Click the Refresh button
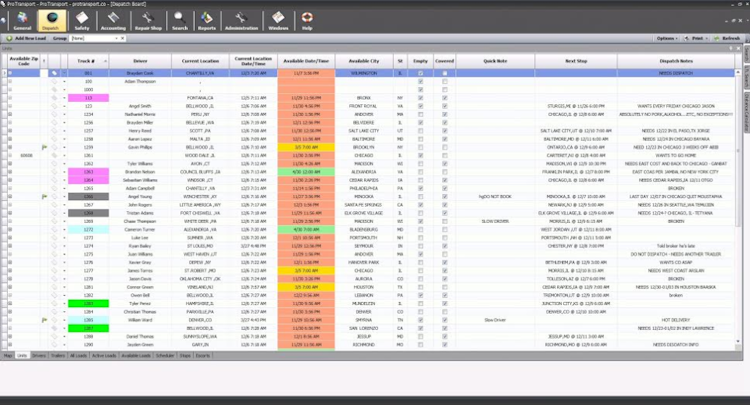Image resolution: width=750 pixels, height=405 pixels. 727,38
